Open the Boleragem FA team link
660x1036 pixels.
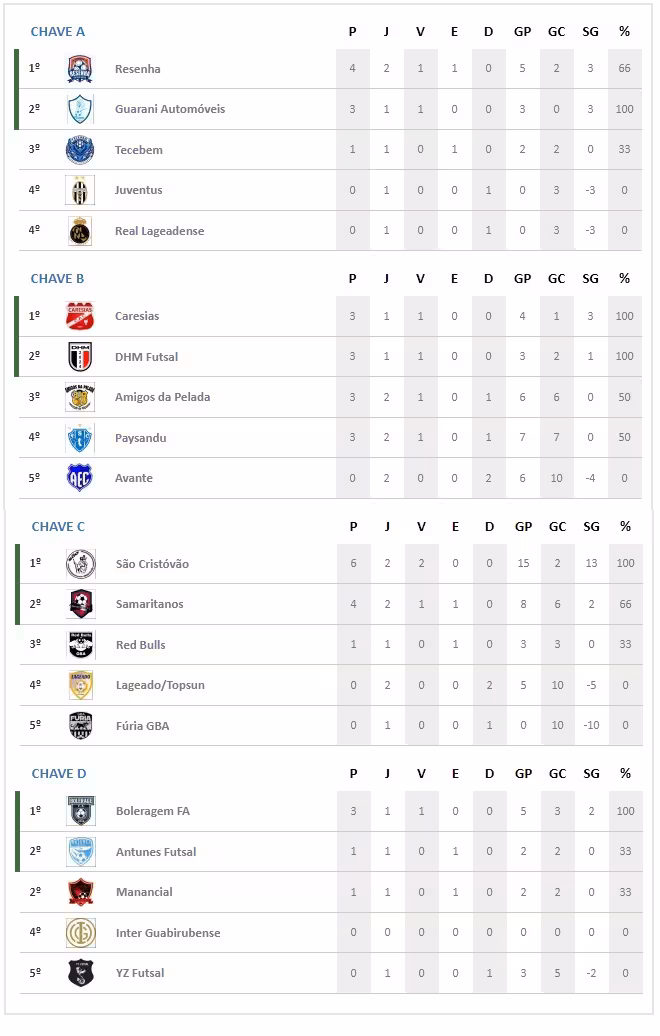point(152,811)
